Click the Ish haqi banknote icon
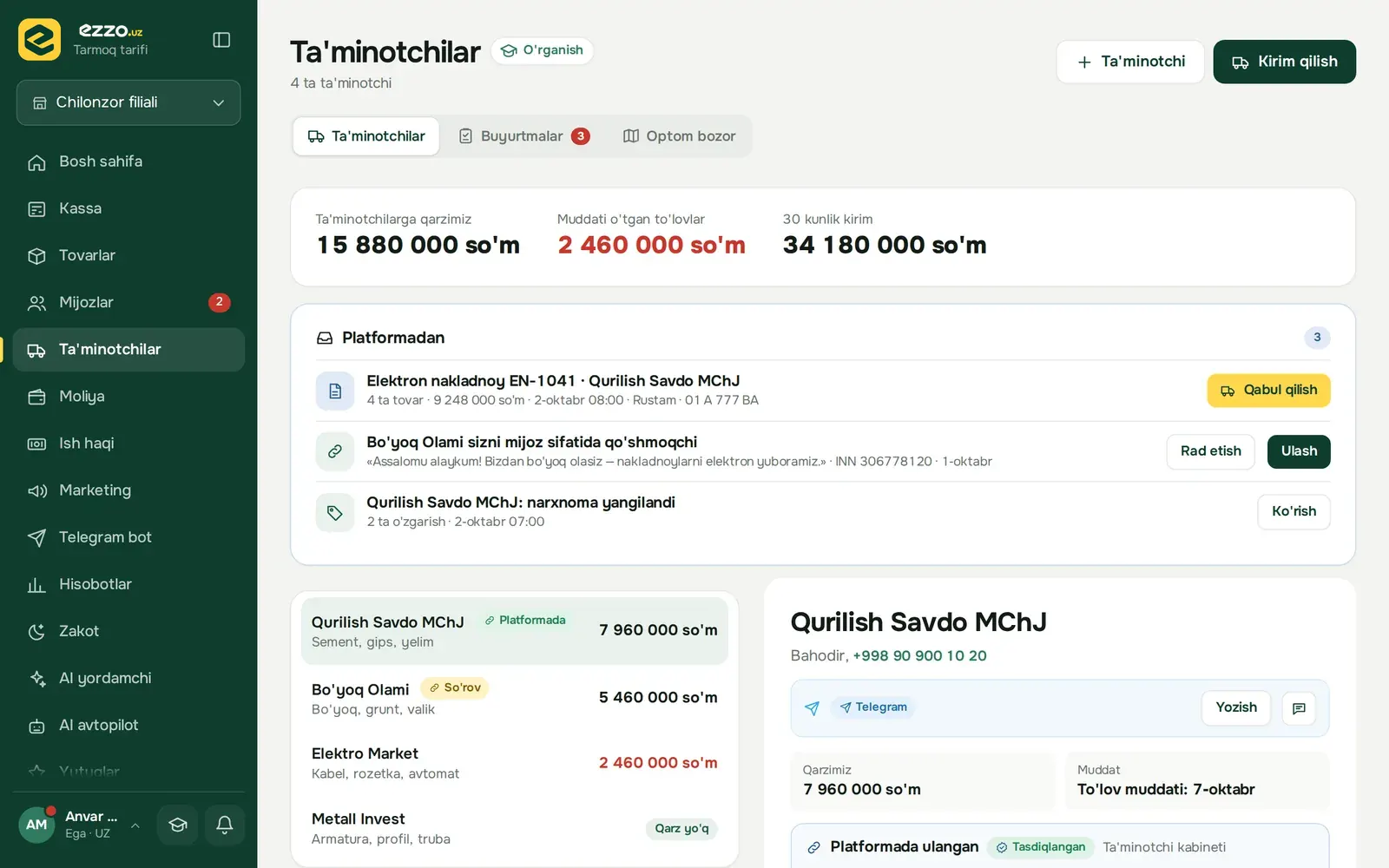 coord(36,444)
